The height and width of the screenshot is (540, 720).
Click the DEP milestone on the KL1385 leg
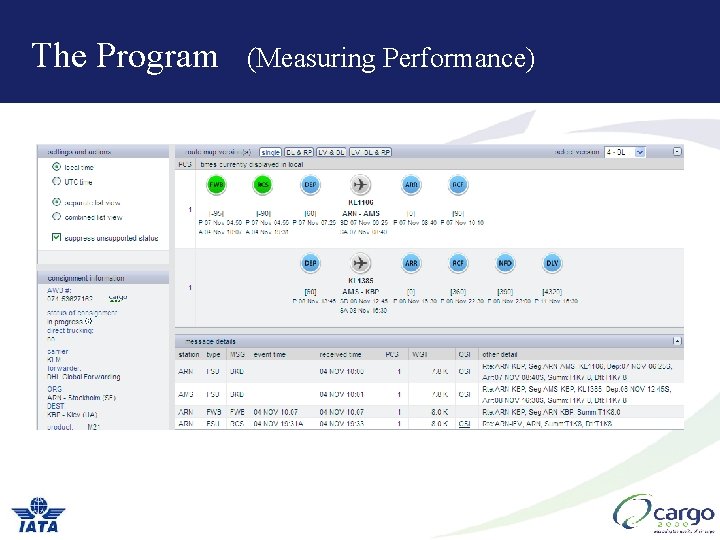pyautogui.click(x=310, y=263)
